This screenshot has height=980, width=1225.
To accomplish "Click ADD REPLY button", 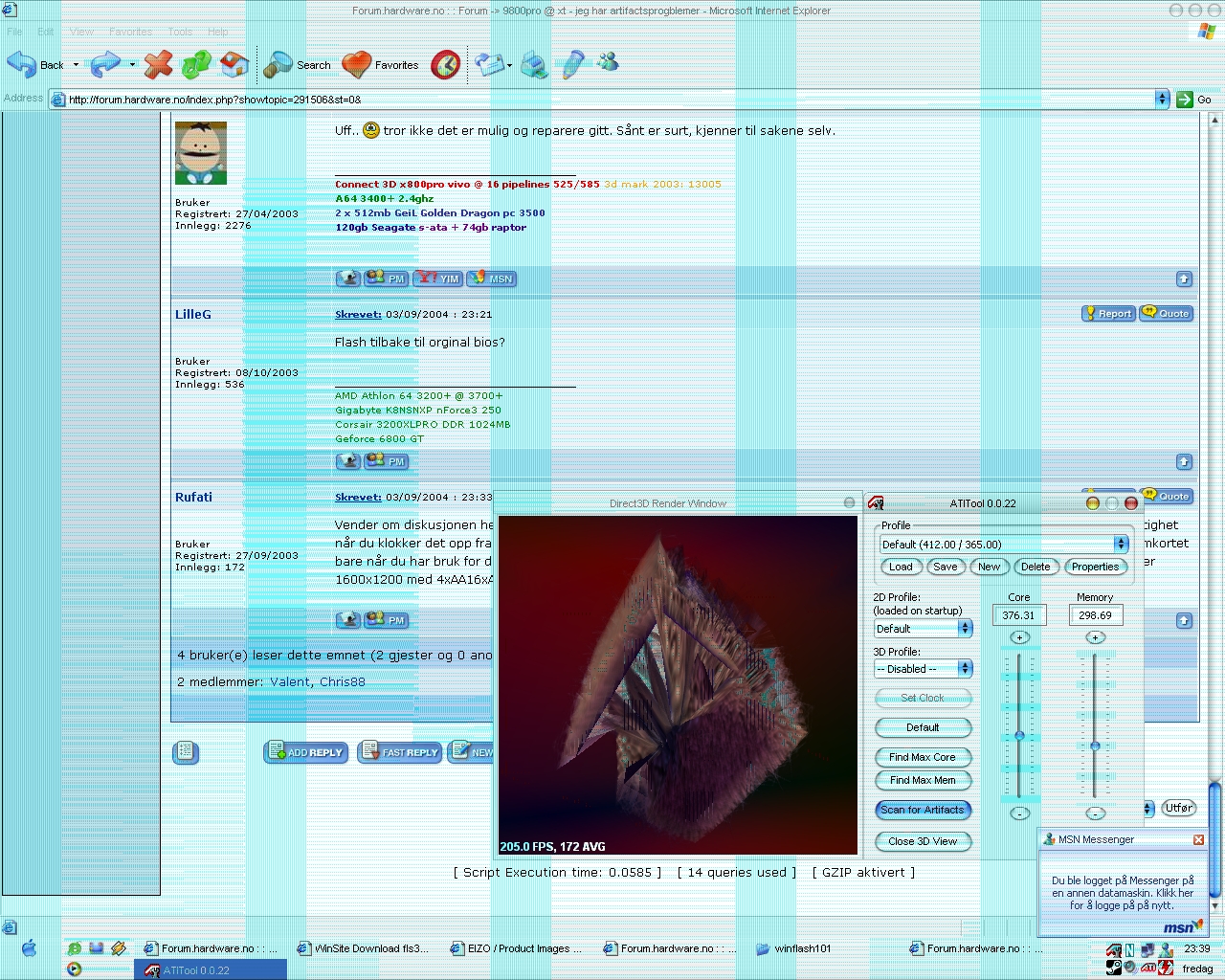I will click(x=306, y=752).
